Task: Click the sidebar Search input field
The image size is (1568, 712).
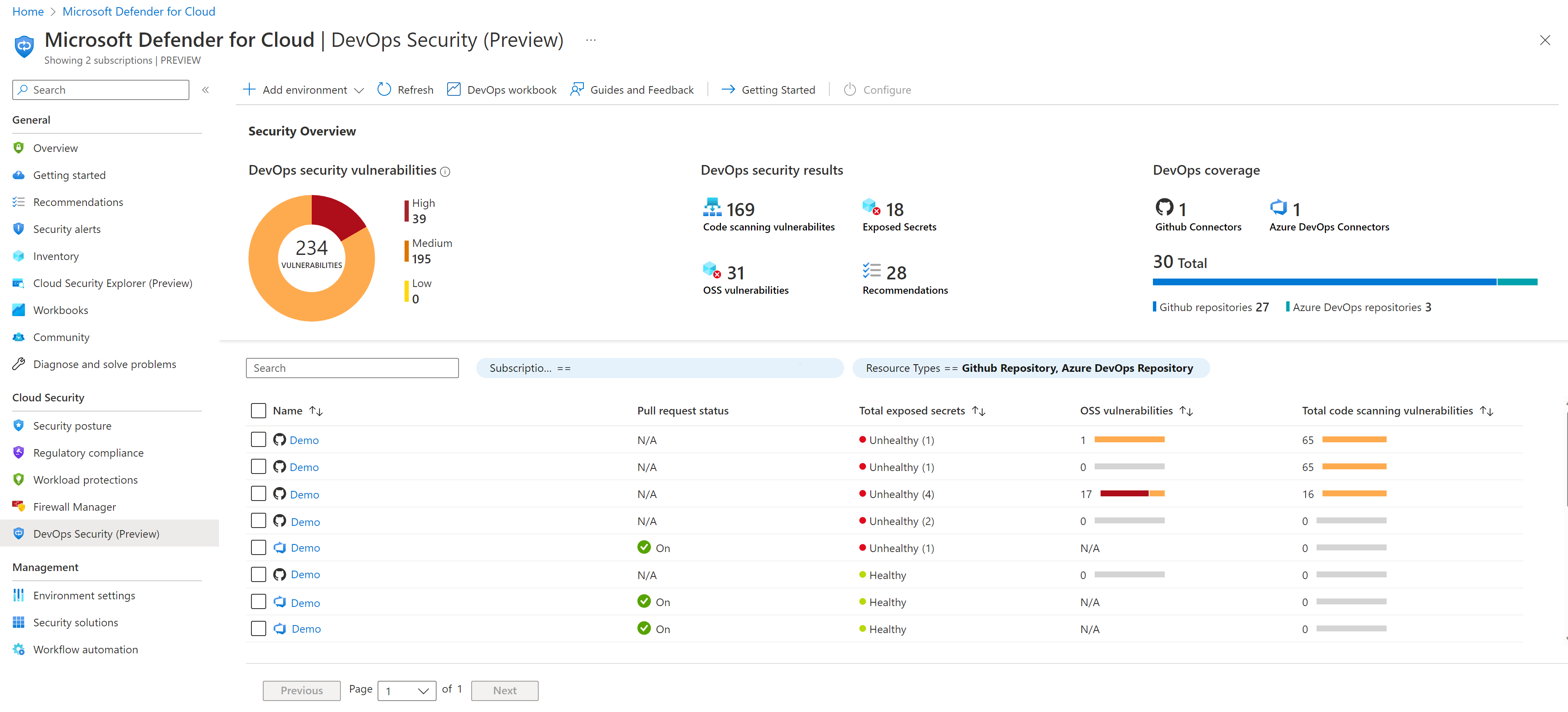Action: (100, 89)
